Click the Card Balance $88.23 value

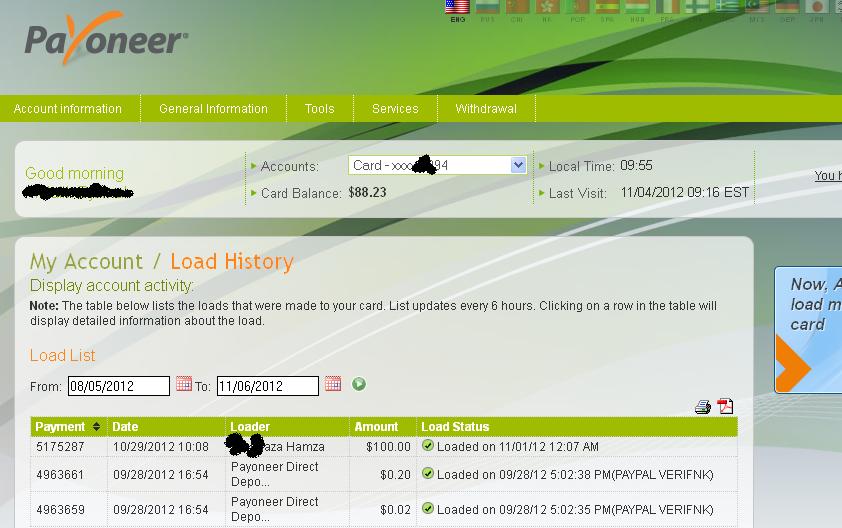click(x=367, y=192)
